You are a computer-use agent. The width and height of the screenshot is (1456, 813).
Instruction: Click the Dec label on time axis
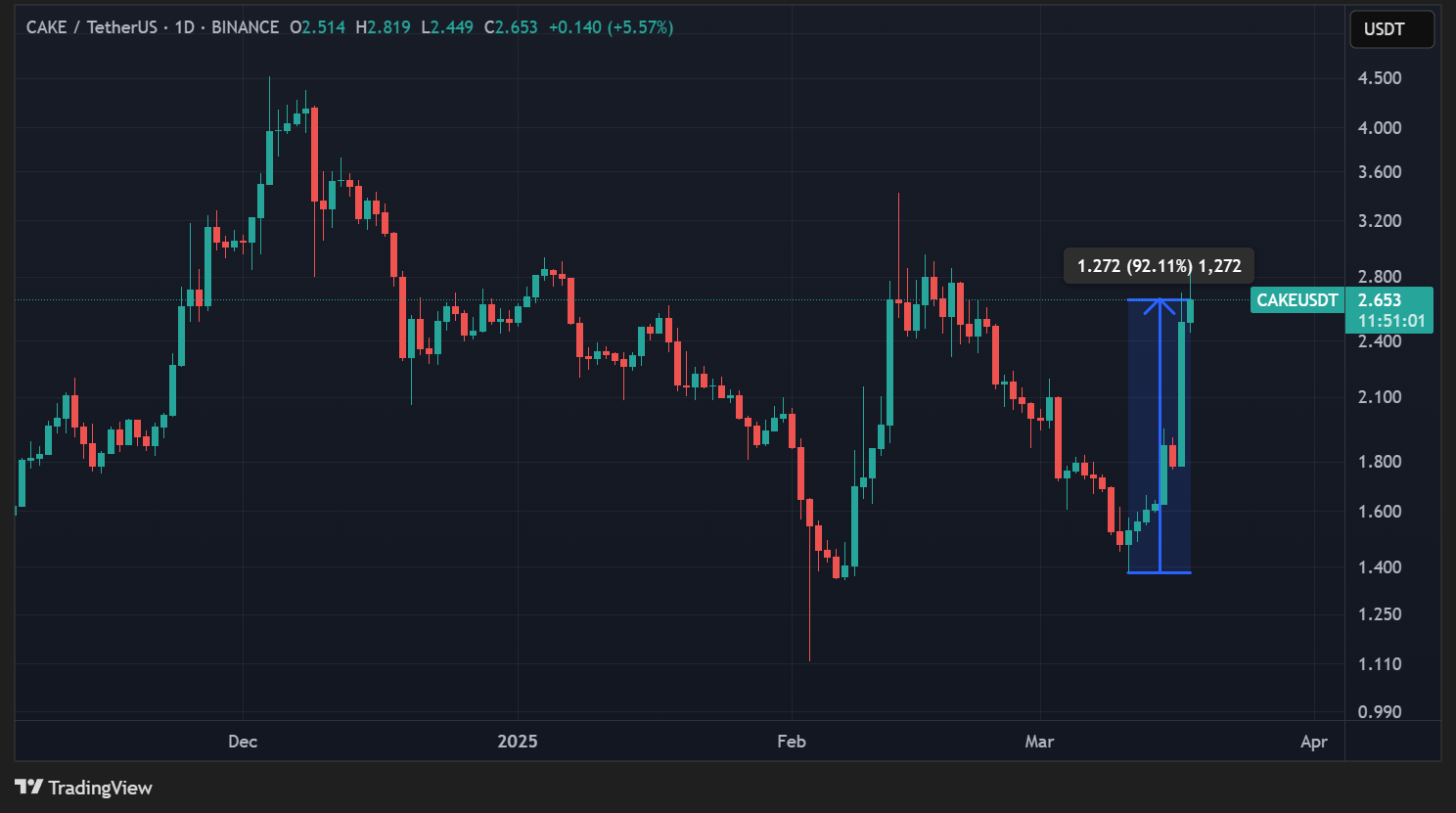tap(243, 742)
